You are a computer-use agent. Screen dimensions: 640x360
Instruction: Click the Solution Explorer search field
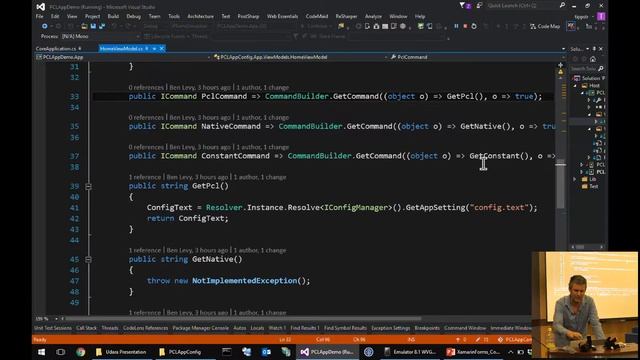click(586, 69)
